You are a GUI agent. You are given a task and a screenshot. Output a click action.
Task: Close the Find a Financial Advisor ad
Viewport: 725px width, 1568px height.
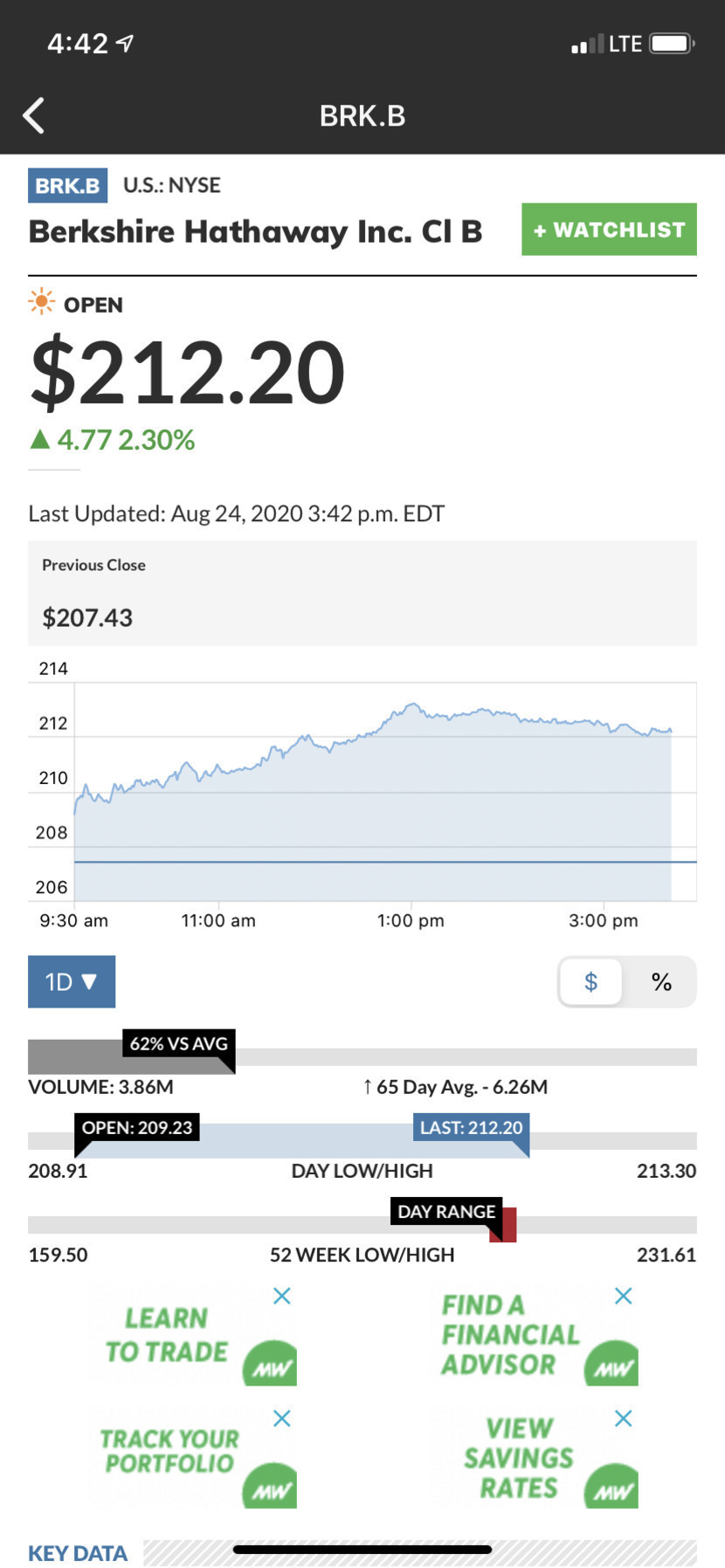pos(623,1296)
